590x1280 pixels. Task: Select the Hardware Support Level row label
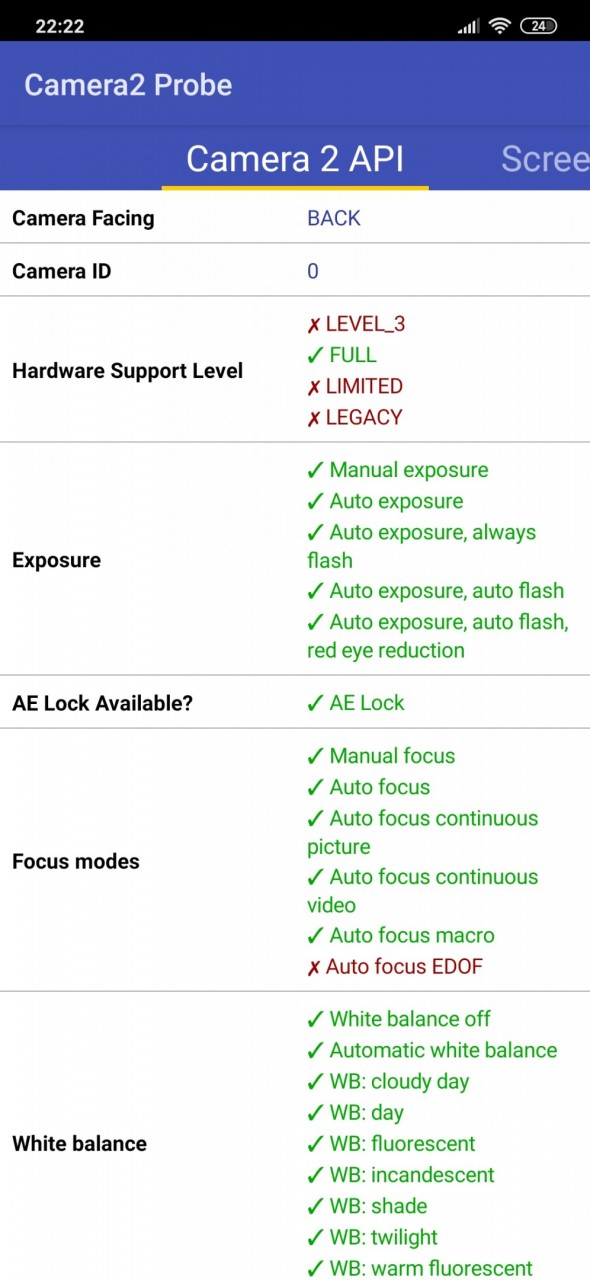(127, 371)
